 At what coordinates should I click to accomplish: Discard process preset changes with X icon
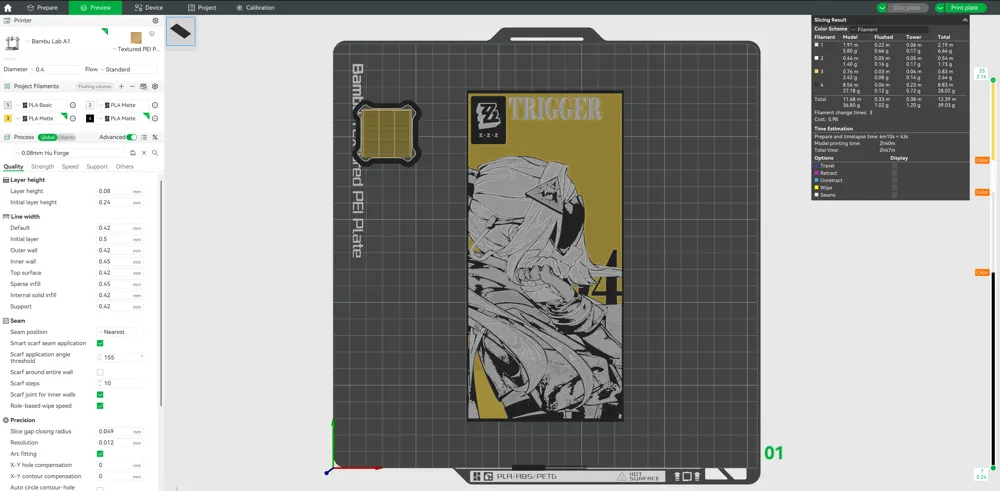pos(144,153)
